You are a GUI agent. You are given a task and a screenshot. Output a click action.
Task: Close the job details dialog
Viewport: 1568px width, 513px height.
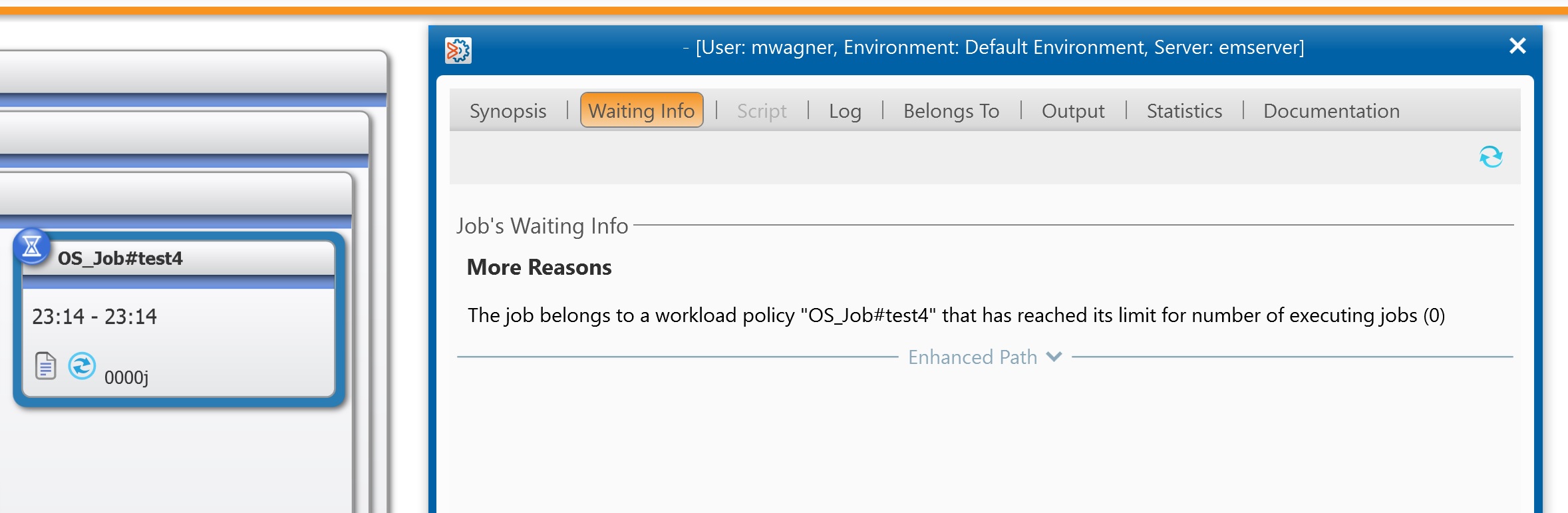click(x=1517, y=46)
